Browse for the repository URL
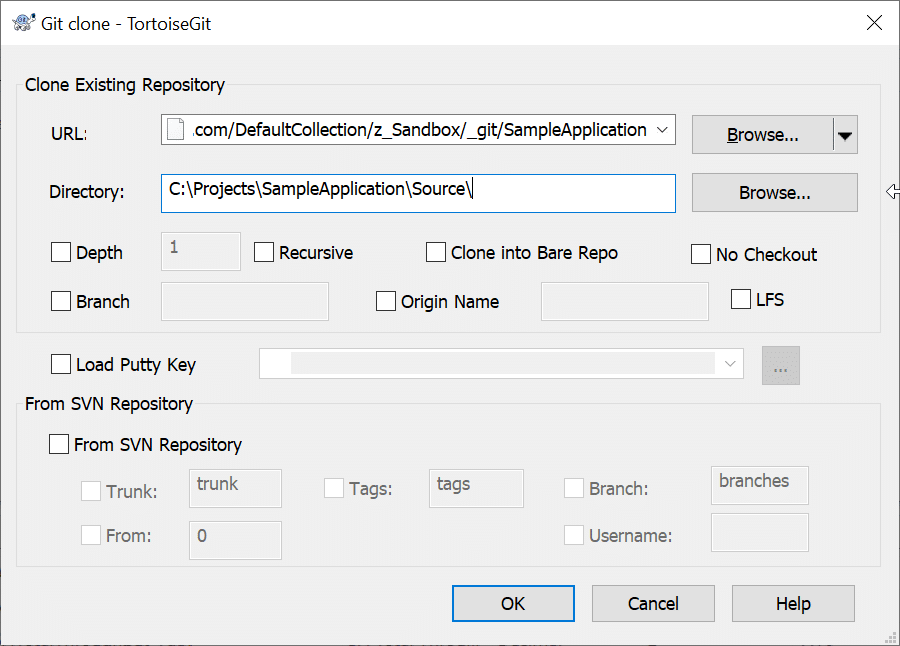Screen dimensions: 900x646 coord(762,135)
